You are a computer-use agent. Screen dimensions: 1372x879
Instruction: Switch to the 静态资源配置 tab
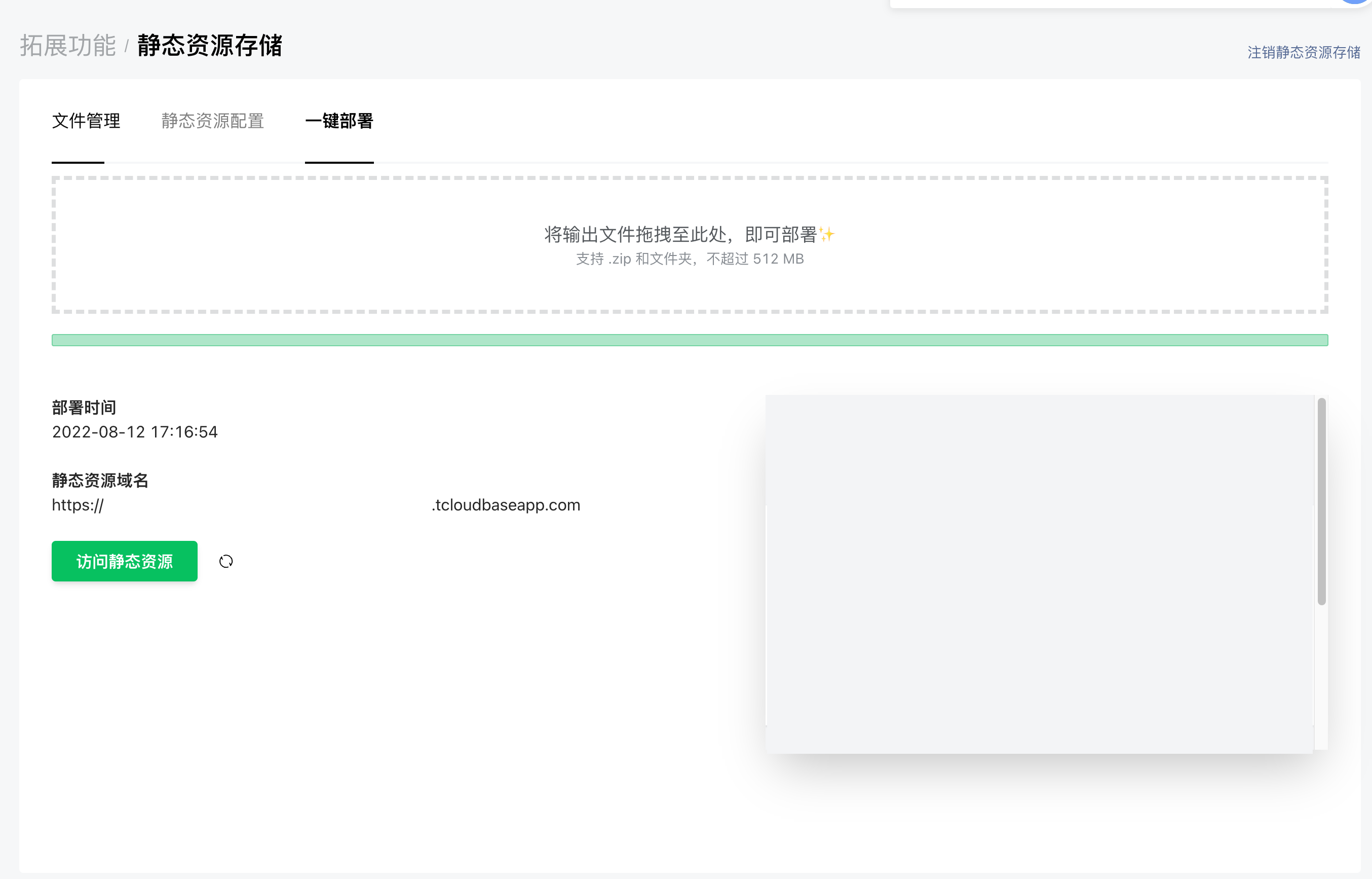click(212, 121)
